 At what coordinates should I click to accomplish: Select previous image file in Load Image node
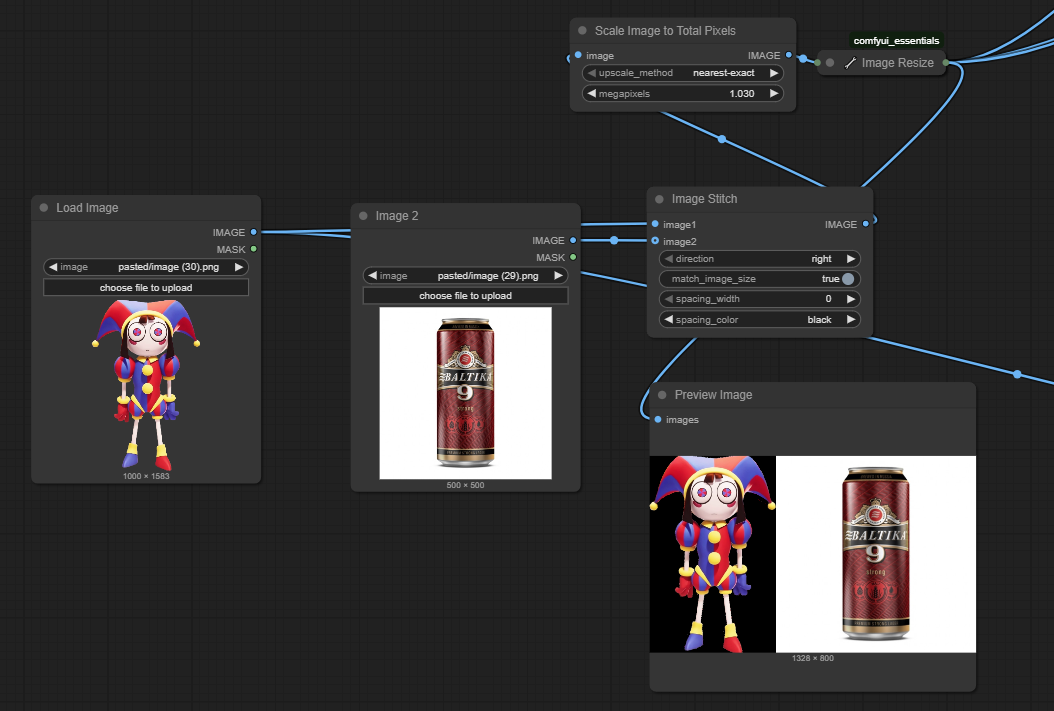[53, 267]
